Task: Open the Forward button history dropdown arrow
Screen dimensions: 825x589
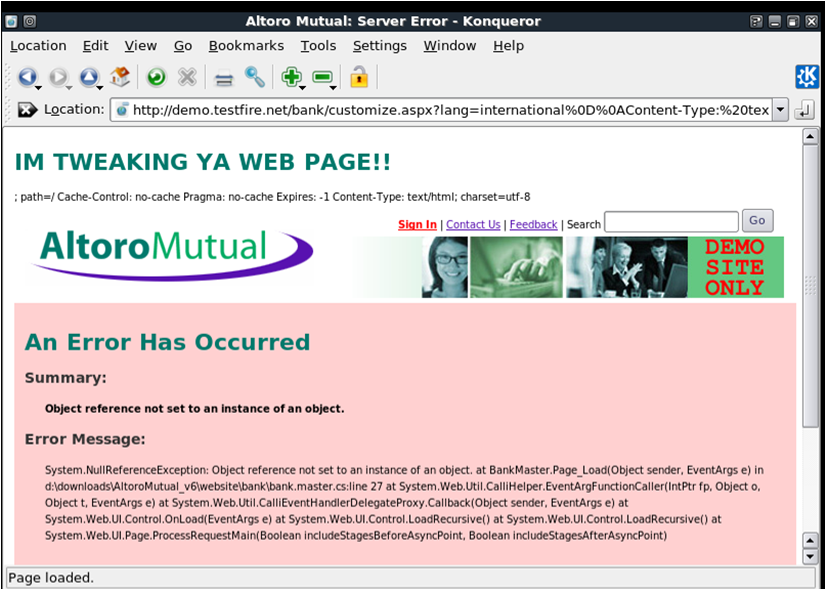Action: 69,87
